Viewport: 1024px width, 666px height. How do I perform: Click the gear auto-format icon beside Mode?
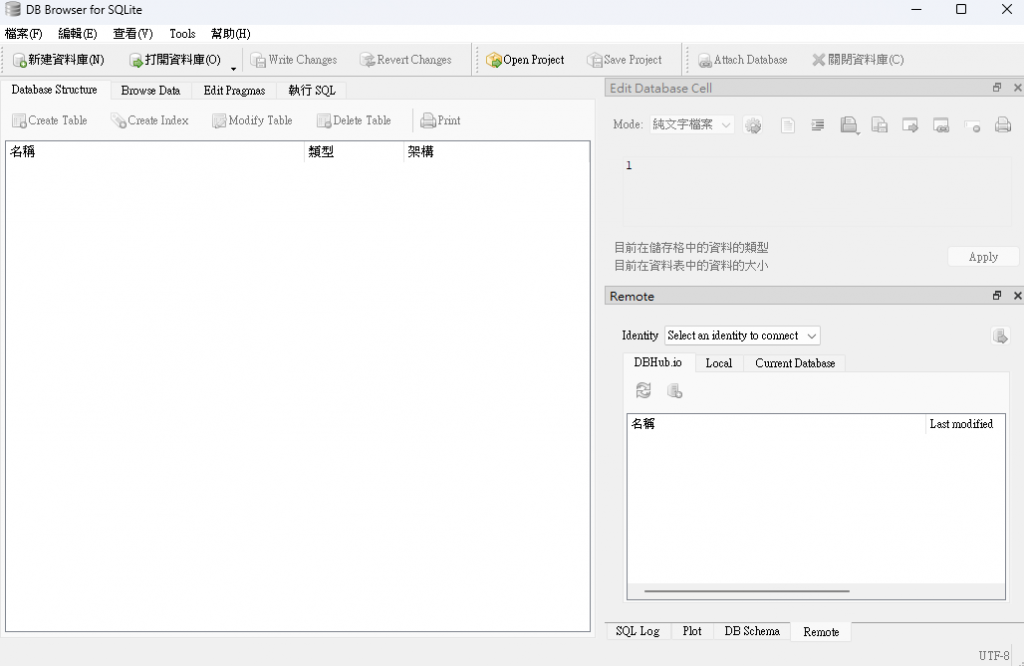(753, 125)
